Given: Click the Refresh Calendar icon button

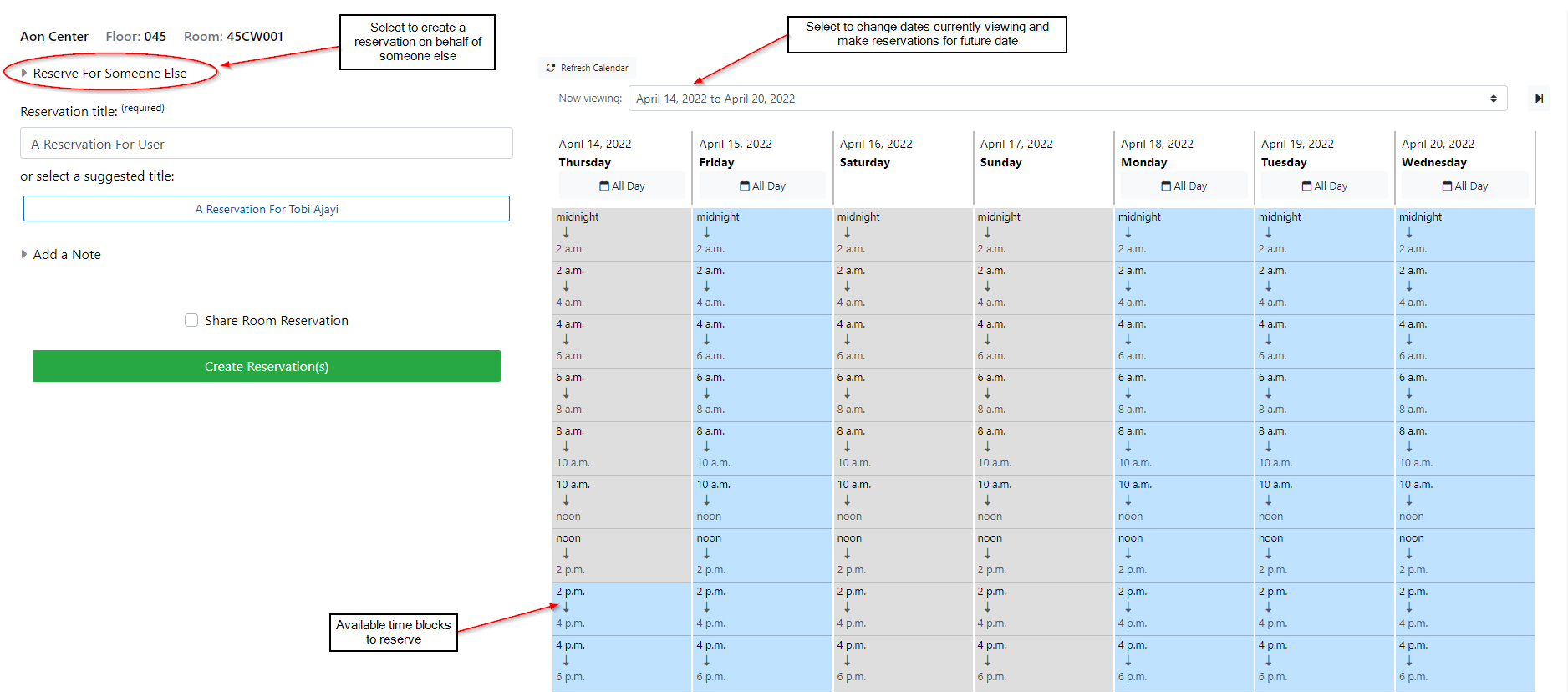Looking at the screenshot, I should [587, 68].
